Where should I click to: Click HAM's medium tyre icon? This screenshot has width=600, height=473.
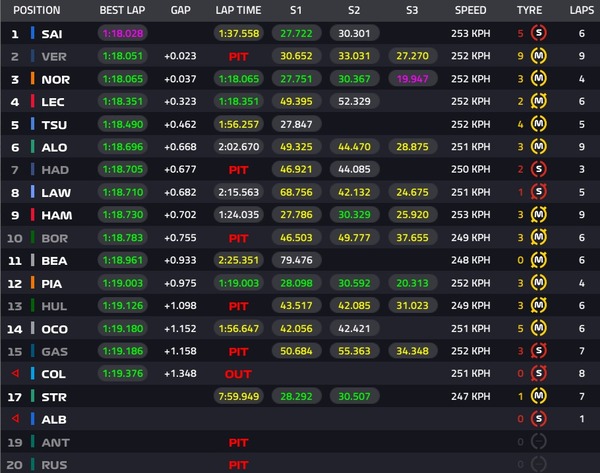pyautogui.click(x=540, y=214)
